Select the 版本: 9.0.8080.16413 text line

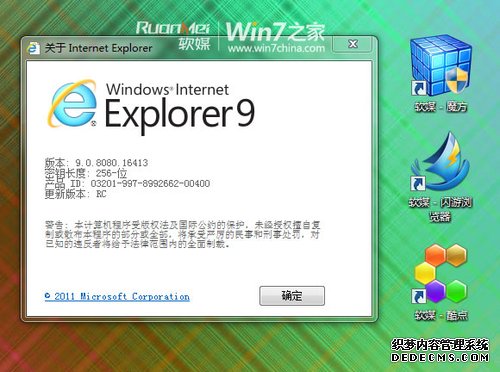pyautogui.click(x=96, y=163)
